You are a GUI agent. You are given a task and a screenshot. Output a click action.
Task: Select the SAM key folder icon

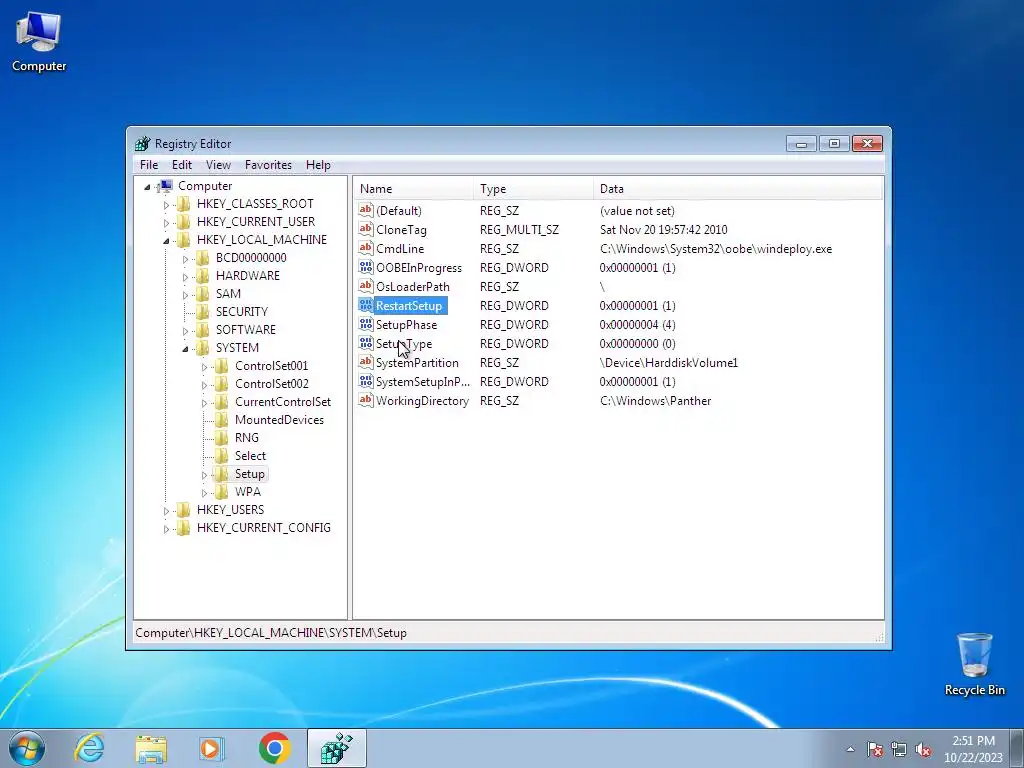click(203, 294)
